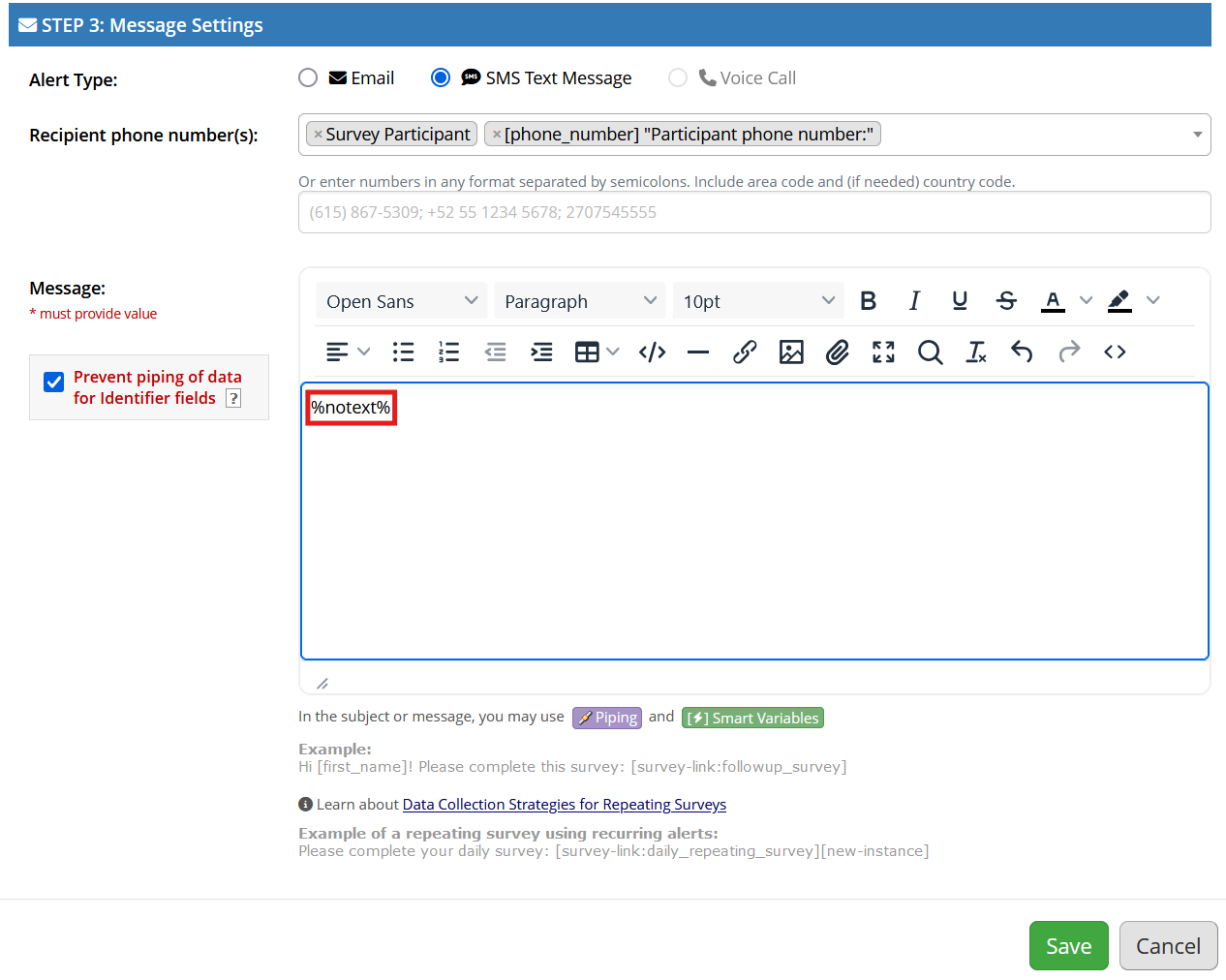Apply italic formatting in message editor
1226x980 pixels.
click(914, 301)
